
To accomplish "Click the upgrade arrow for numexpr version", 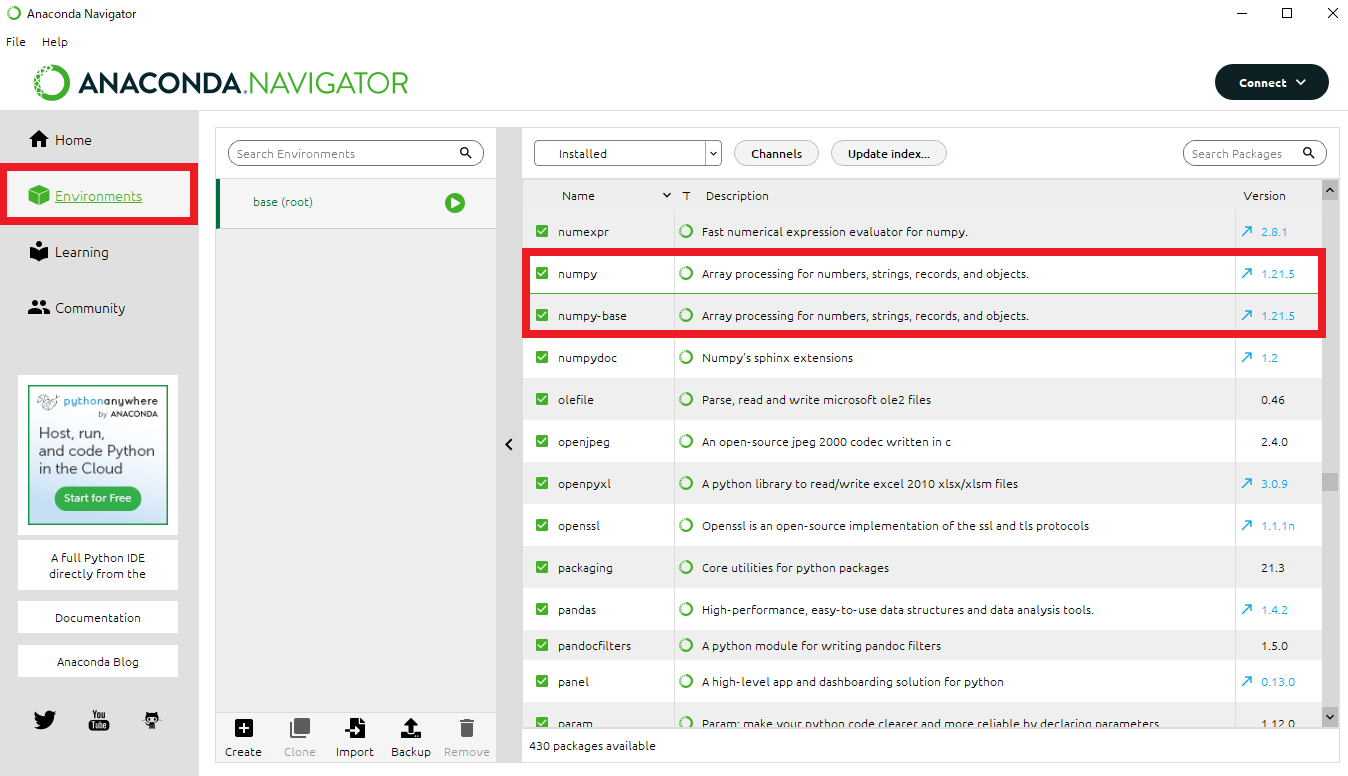I will [1247, 231].
